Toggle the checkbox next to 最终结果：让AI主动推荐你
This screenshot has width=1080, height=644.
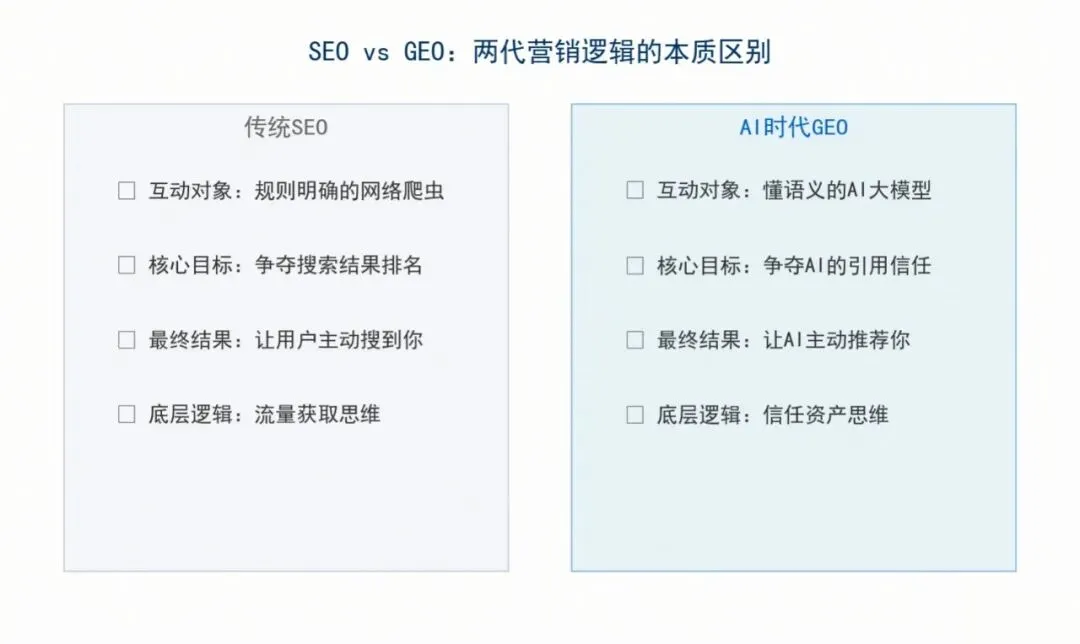click(635, 340)
